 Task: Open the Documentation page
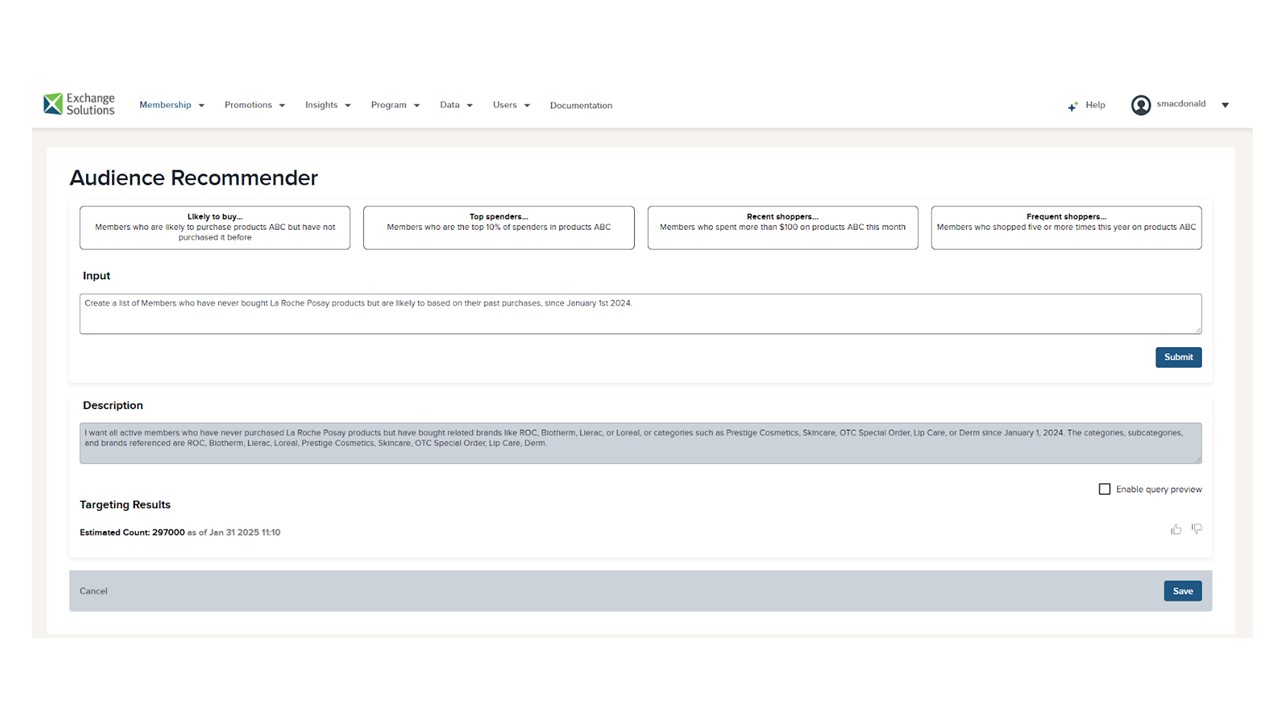point(580,105)
